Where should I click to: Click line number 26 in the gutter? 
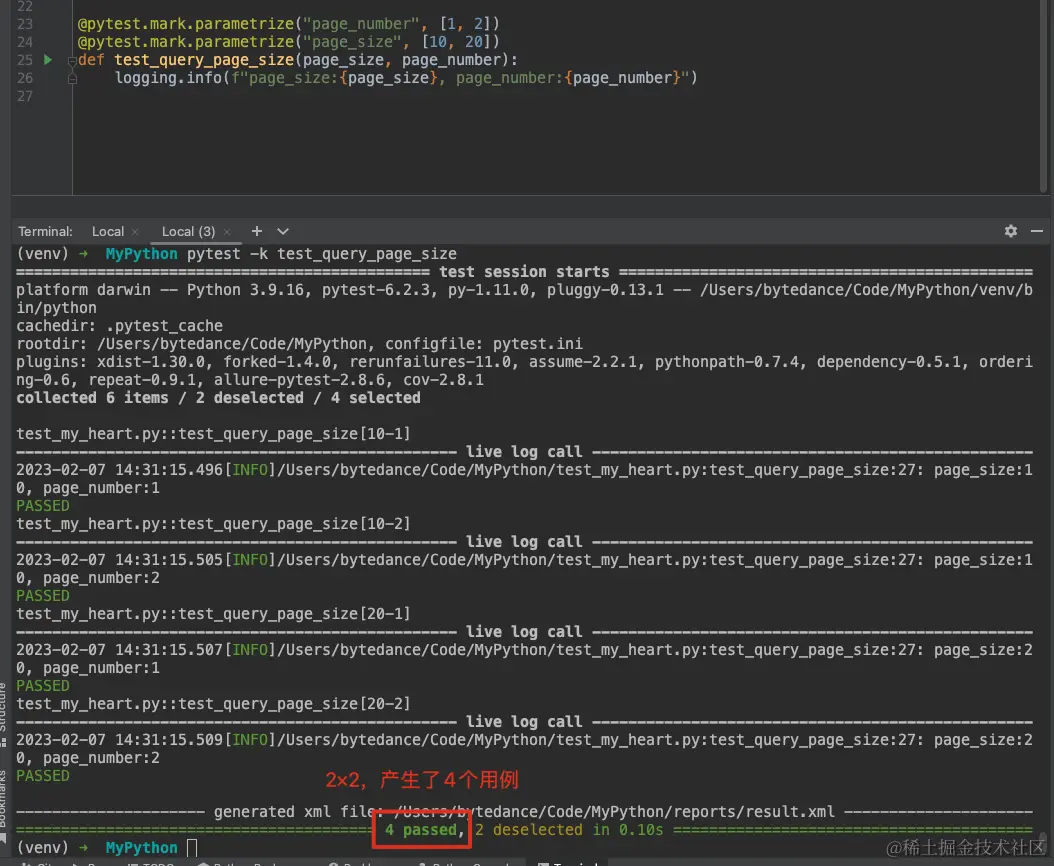point(25,78)
